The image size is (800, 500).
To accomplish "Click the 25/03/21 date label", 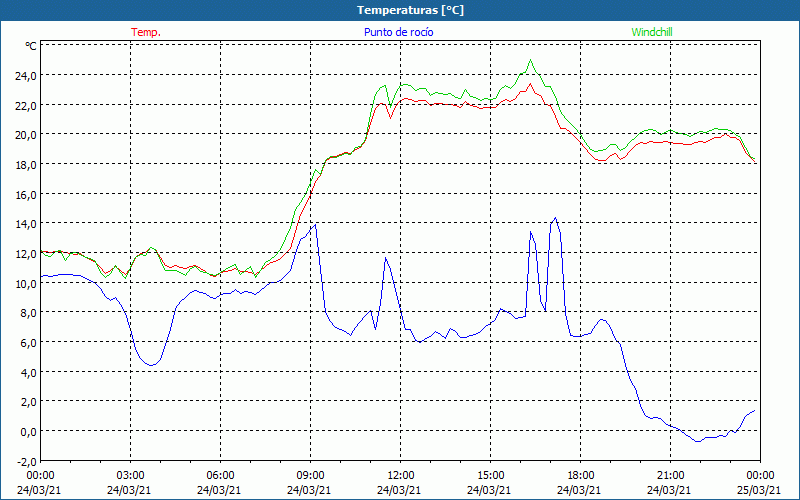I will tap(760, 490).
